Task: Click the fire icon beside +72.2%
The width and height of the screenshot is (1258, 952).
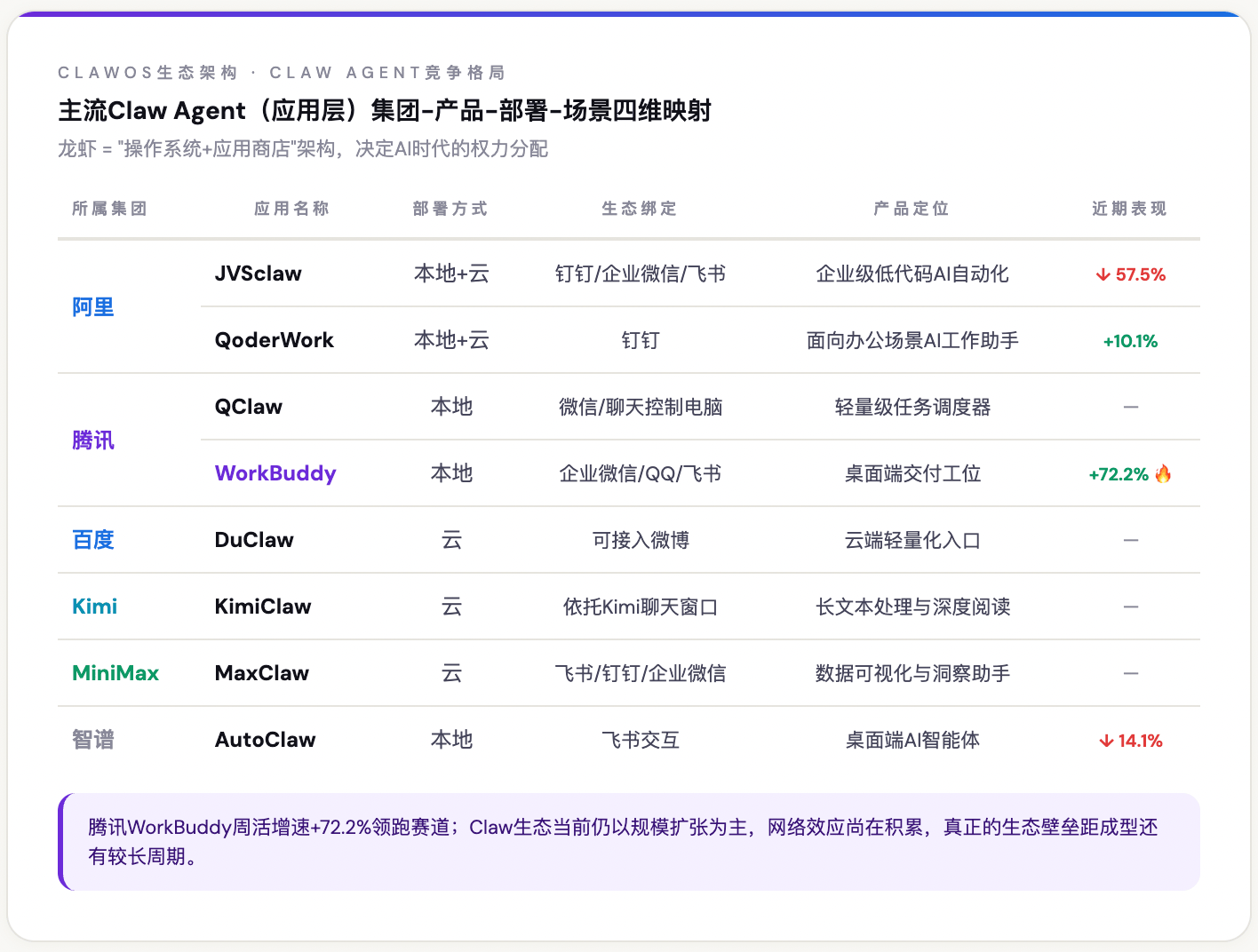Action: click(x=1163, y=474)
